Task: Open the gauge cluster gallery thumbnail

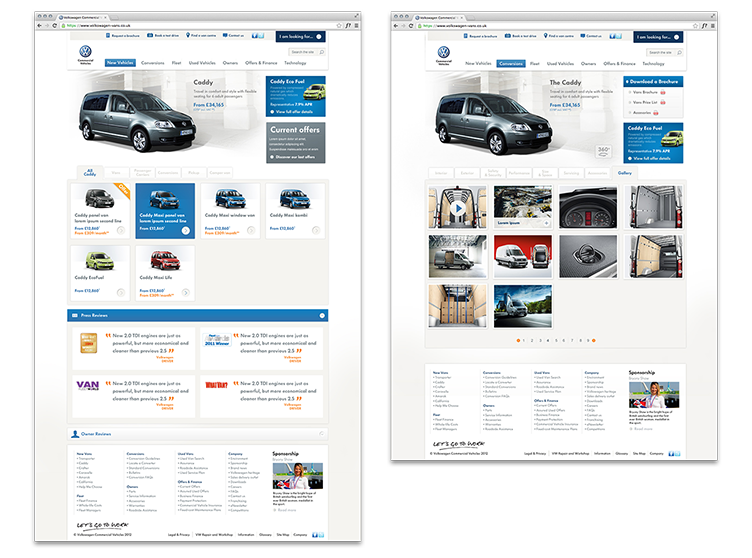Action: [588, 207]
